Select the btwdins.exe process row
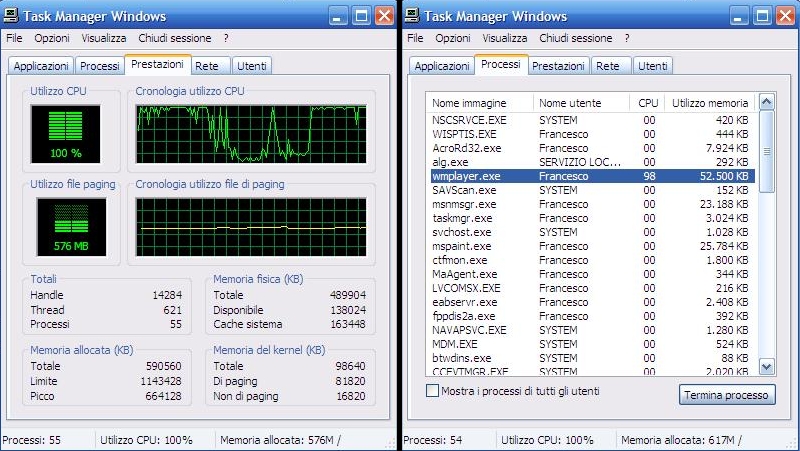 [590, 358]
